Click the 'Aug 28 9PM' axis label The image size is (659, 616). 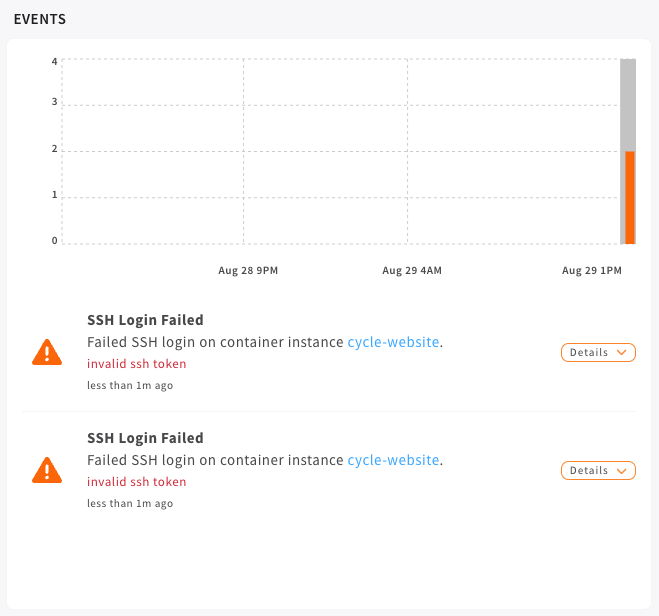point(248,271)
